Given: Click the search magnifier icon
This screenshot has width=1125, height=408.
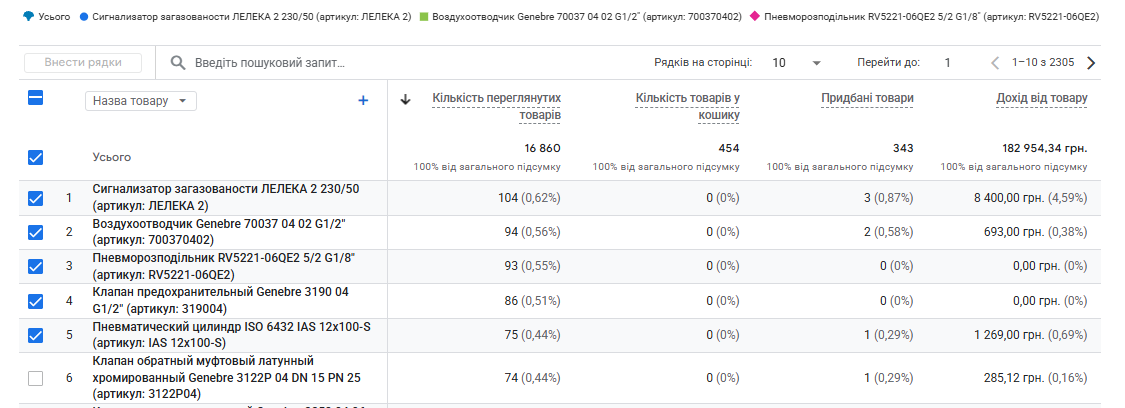Looking at the screenshot, I should (178, 63).
